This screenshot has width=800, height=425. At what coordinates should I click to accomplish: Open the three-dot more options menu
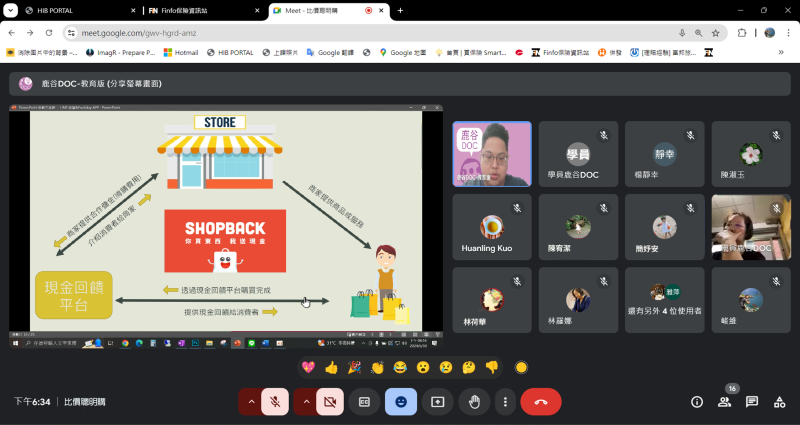505,402
